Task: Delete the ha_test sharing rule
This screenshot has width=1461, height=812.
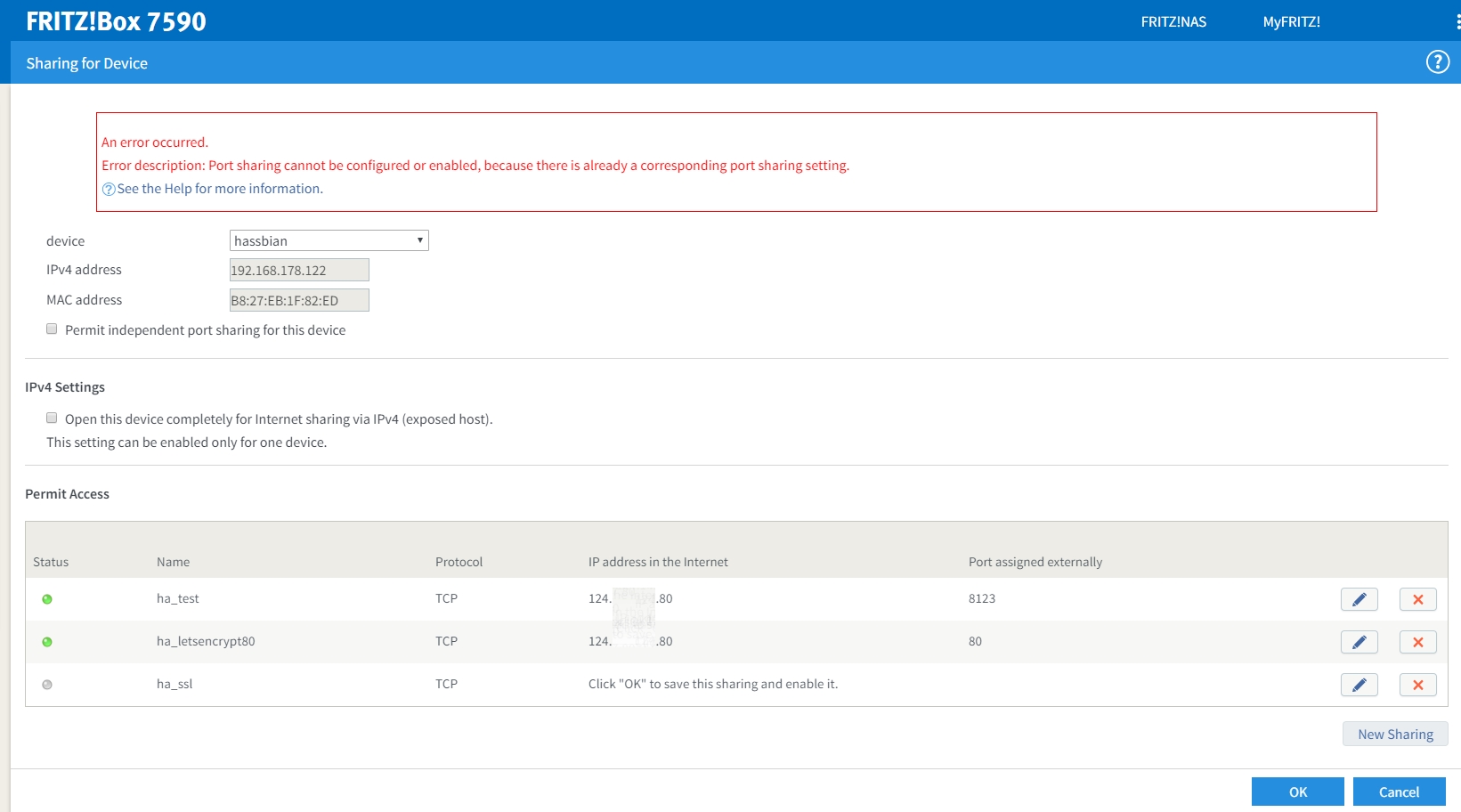Action: (1417, 598)
